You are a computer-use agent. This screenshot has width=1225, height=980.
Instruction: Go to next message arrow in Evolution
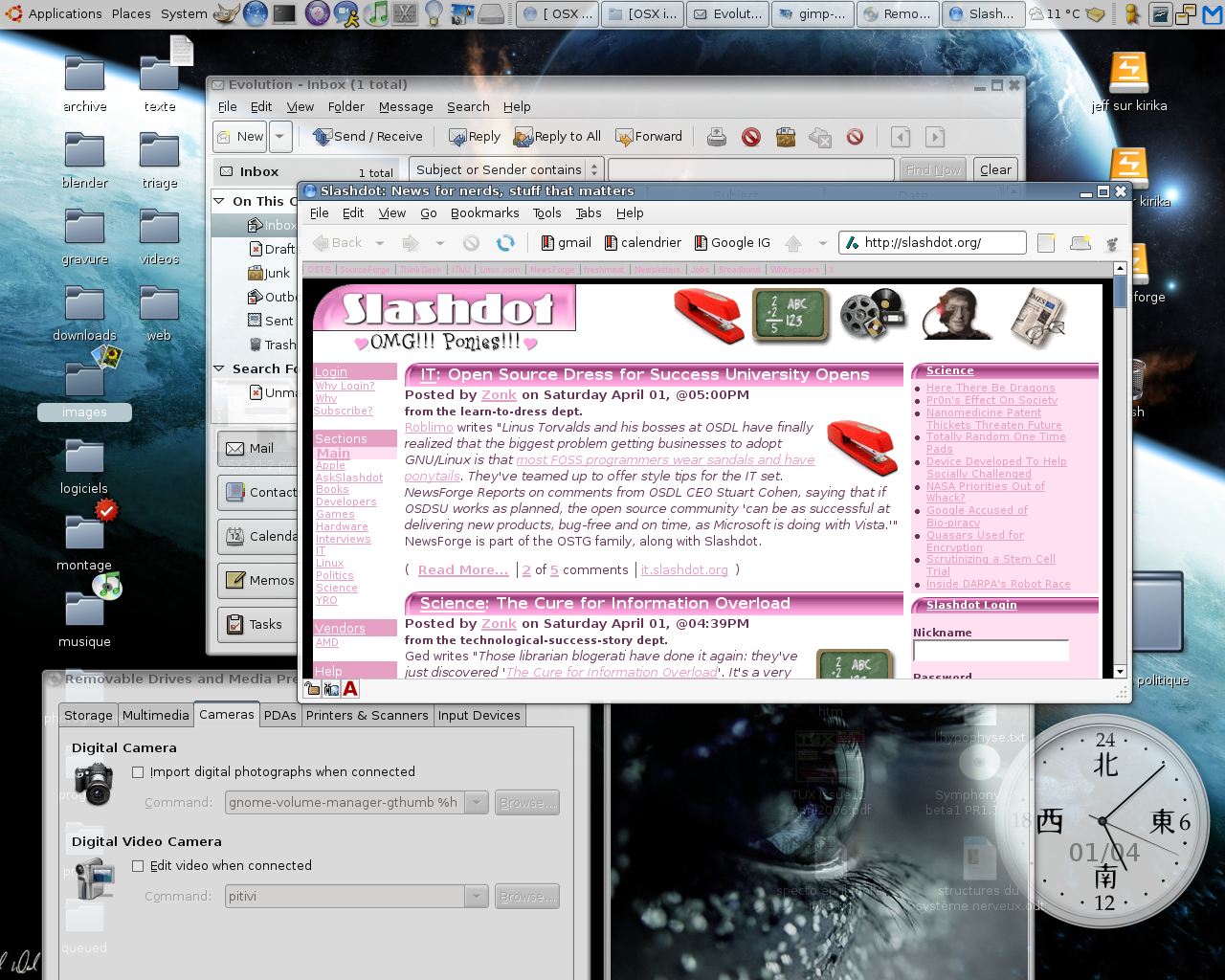(935, 137)
